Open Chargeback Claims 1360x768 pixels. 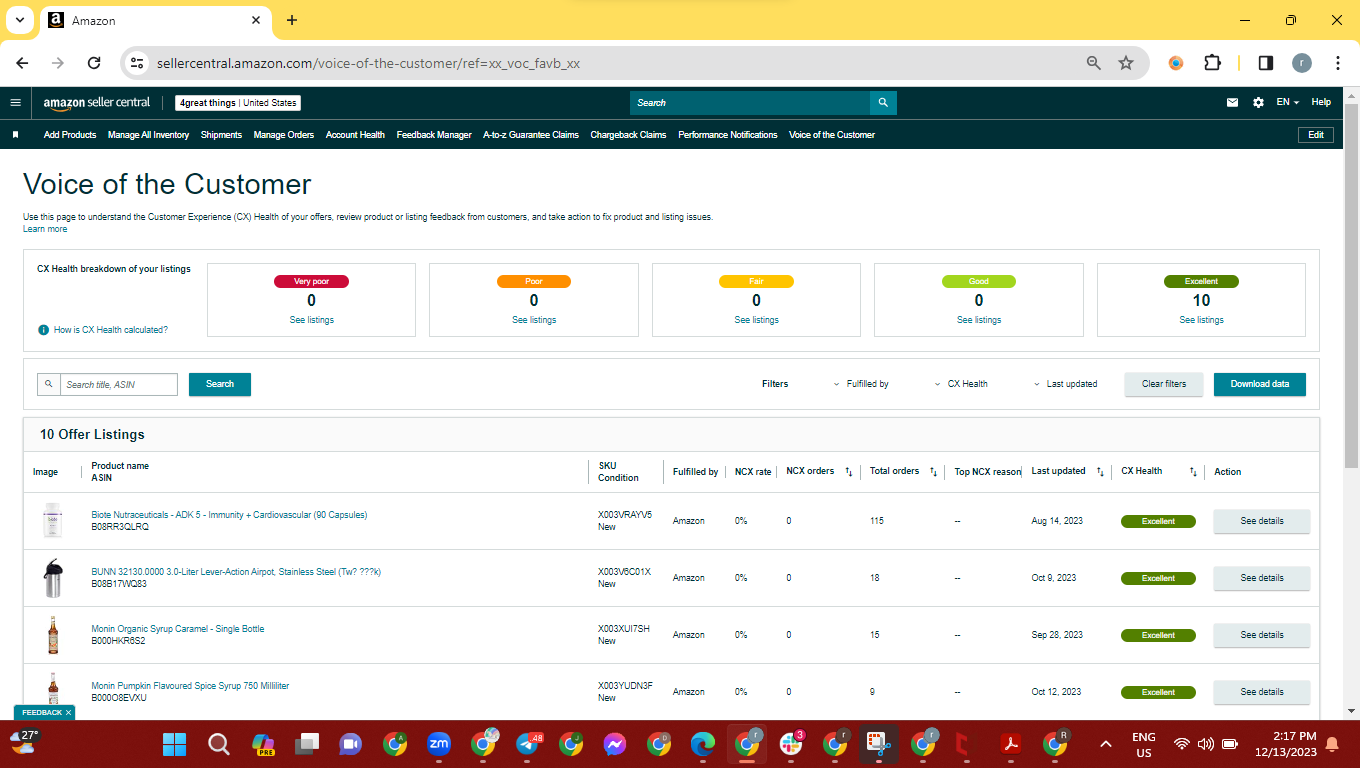click(628, 135)
